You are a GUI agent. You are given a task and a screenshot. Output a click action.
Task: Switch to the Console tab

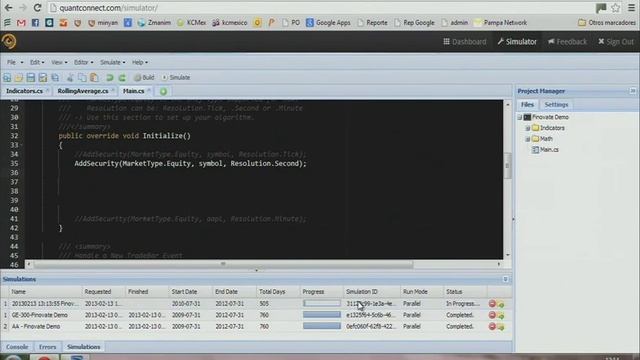click(17, 347)
